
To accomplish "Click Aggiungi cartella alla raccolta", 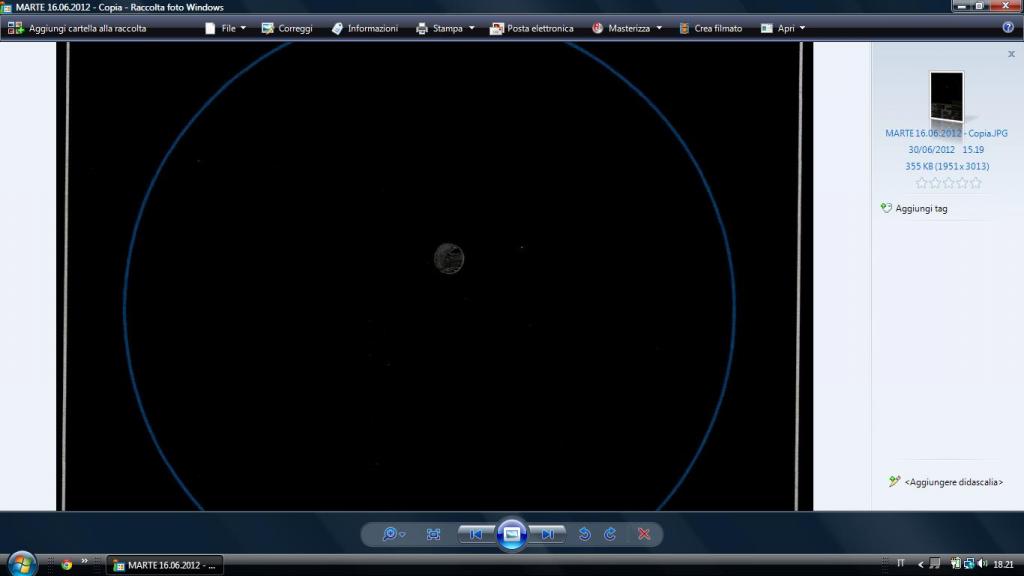I will [x=77, y=28].
